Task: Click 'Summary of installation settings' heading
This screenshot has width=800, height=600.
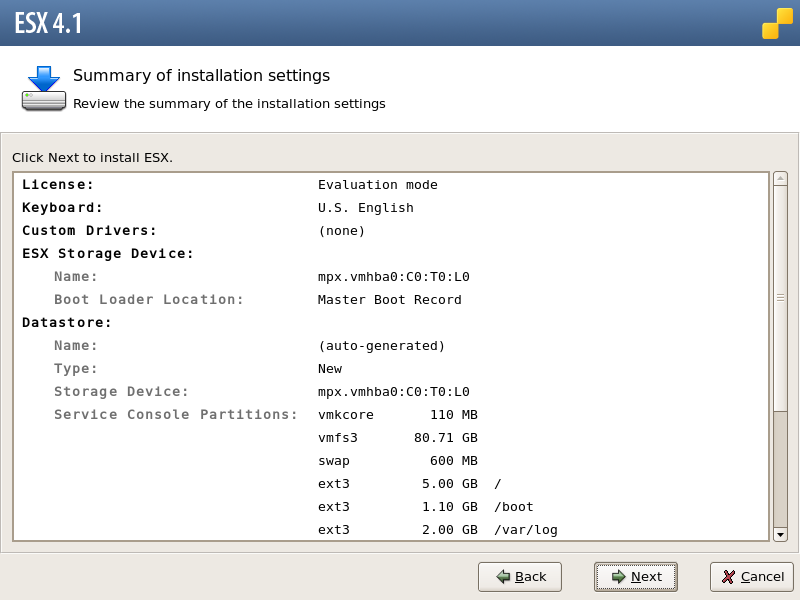Action: point(202,76)
